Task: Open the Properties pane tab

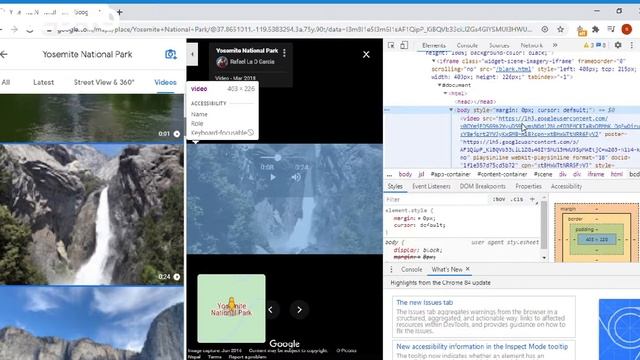Action: pyautogui.click(x=528, y=186)
